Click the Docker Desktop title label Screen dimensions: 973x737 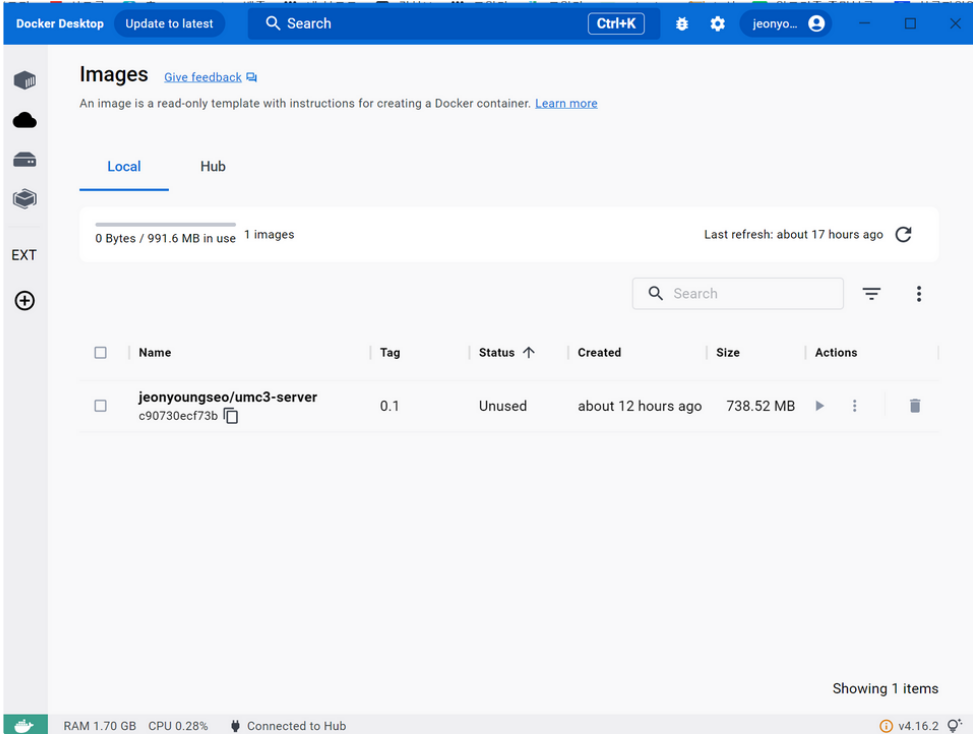click(x=60, y=24)
